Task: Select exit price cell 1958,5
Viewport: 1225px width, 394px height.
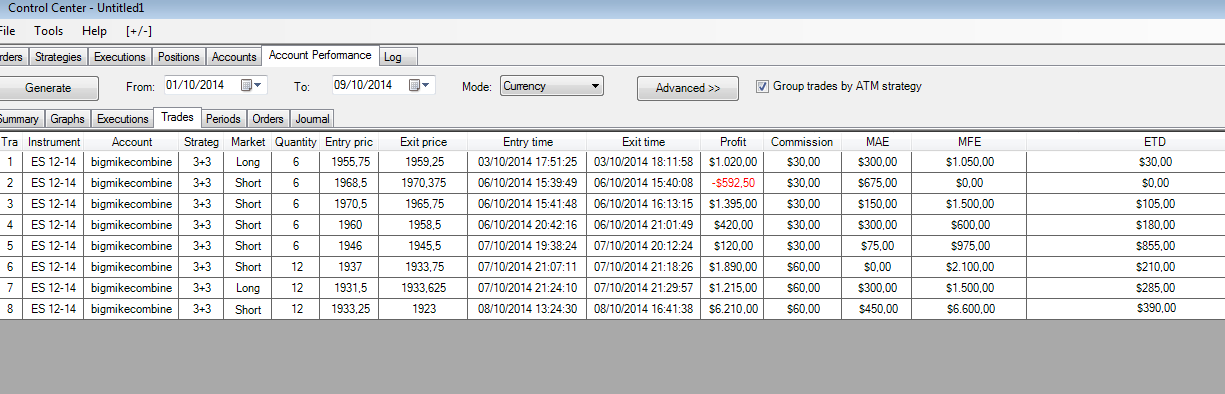Action: pyautogui.click(x=423, y=225)
